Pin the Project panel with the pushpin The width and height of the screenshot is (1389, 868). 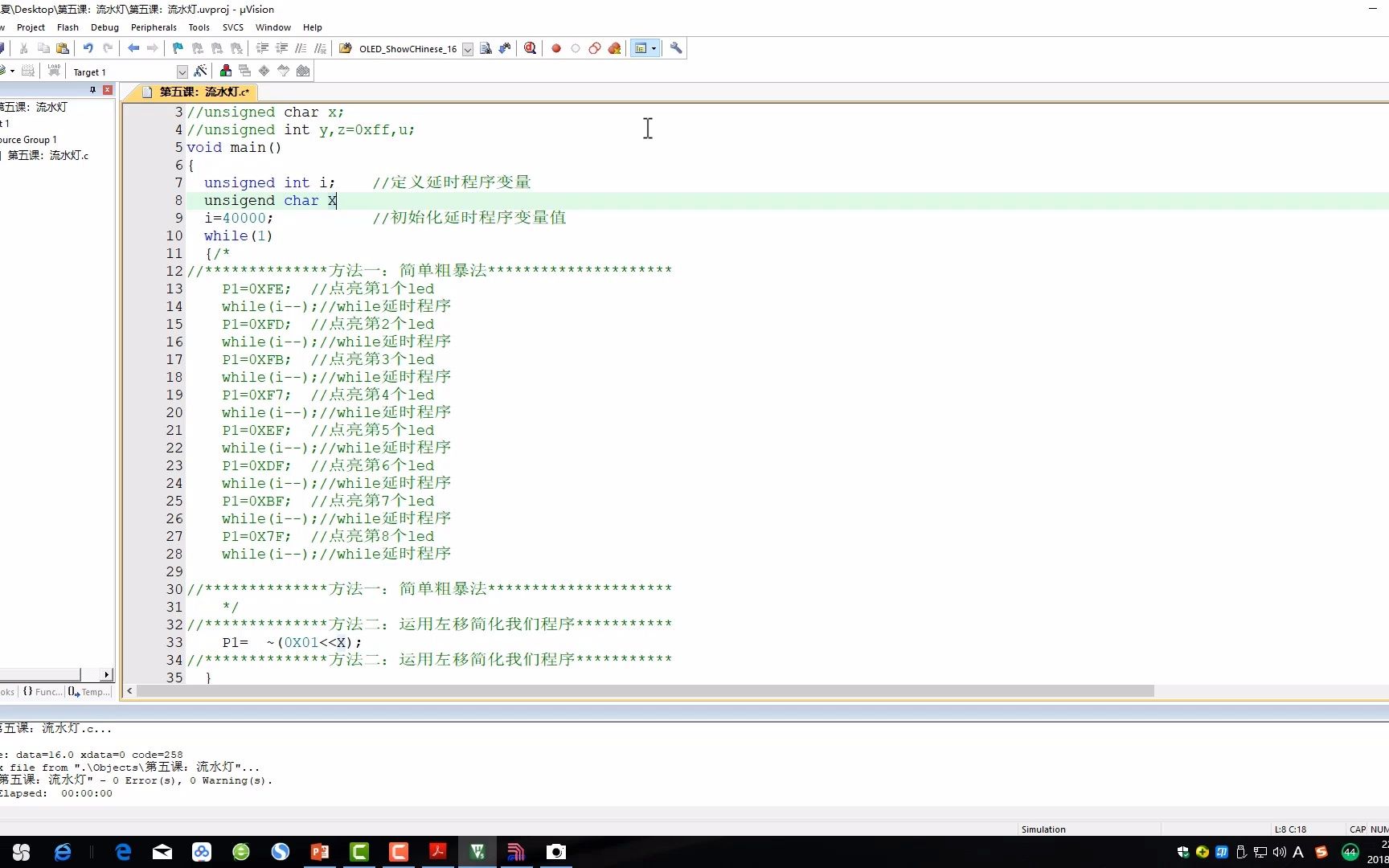point(92,90)
